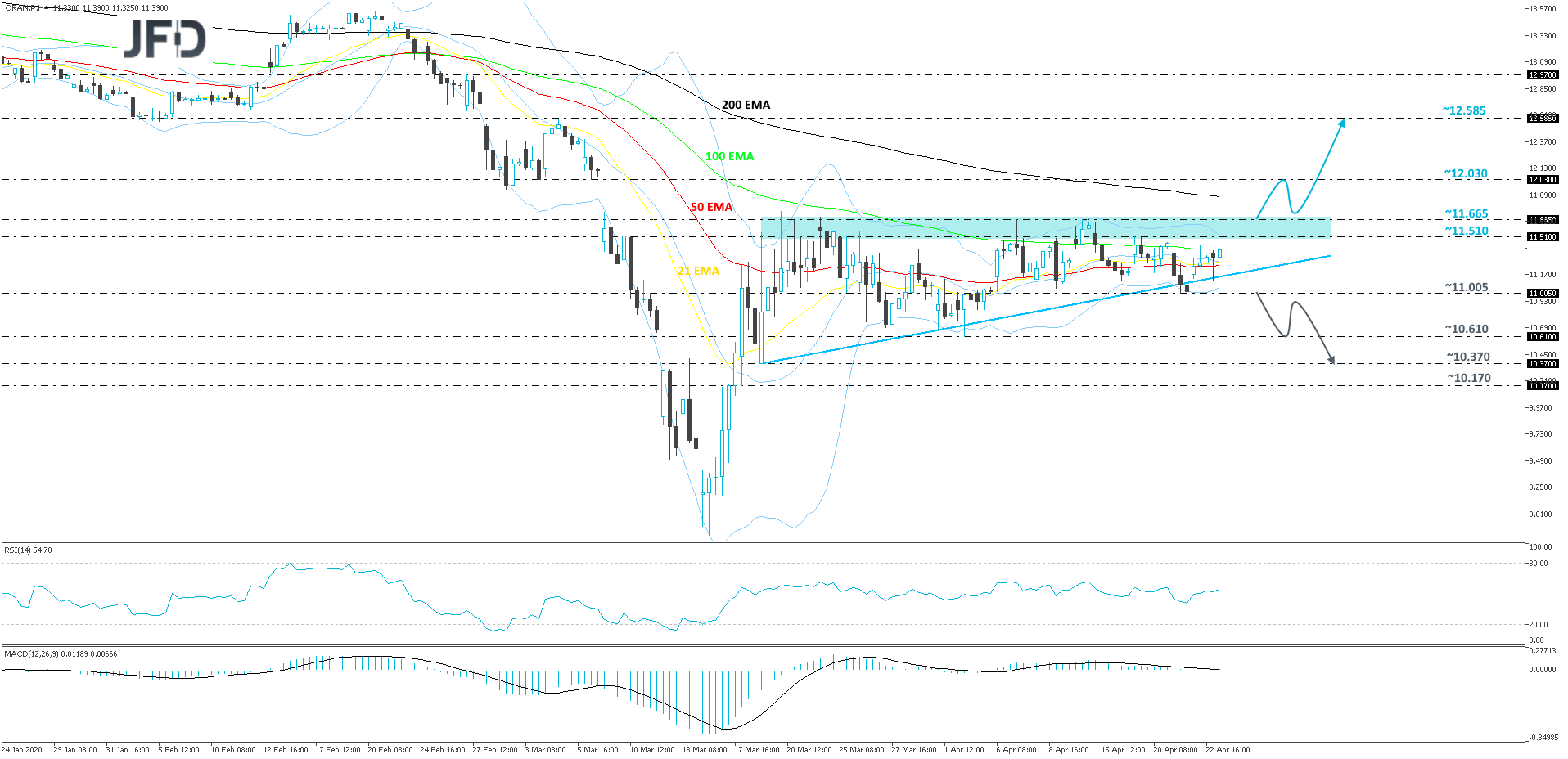
Task: Click the ~12.585 target price label
Action: pyautogui.click(x=1463, y=110)
